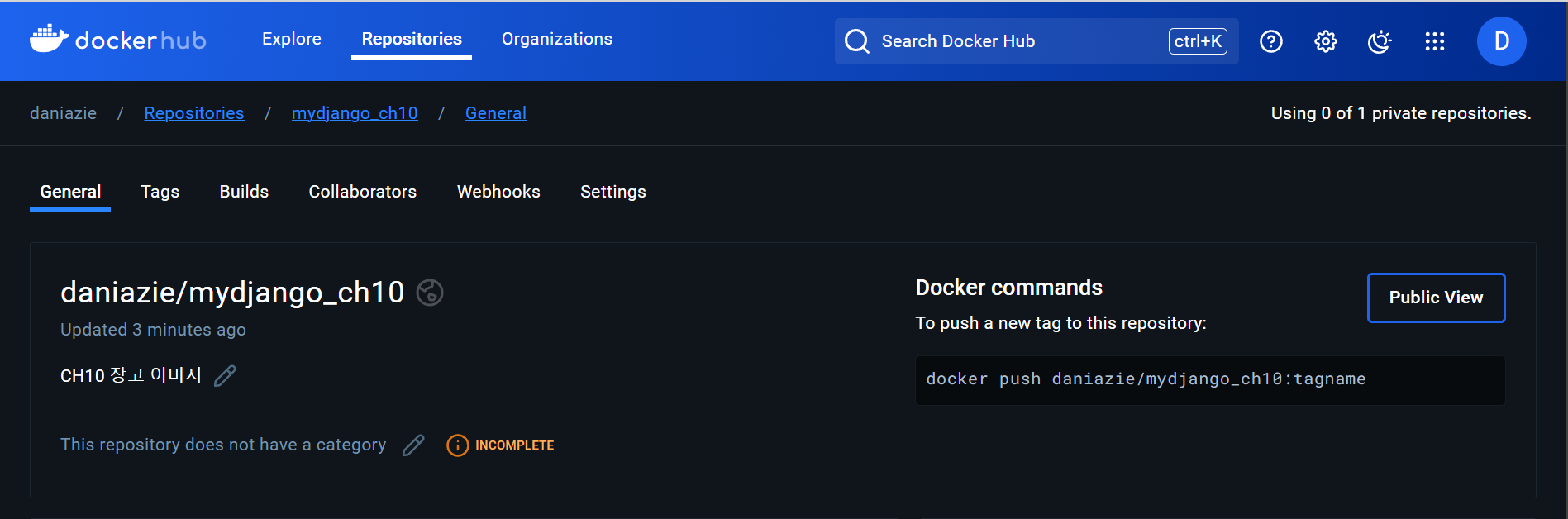Open Explore in the top navigation
Screen dimensions: 1568x519
point(291,39)
